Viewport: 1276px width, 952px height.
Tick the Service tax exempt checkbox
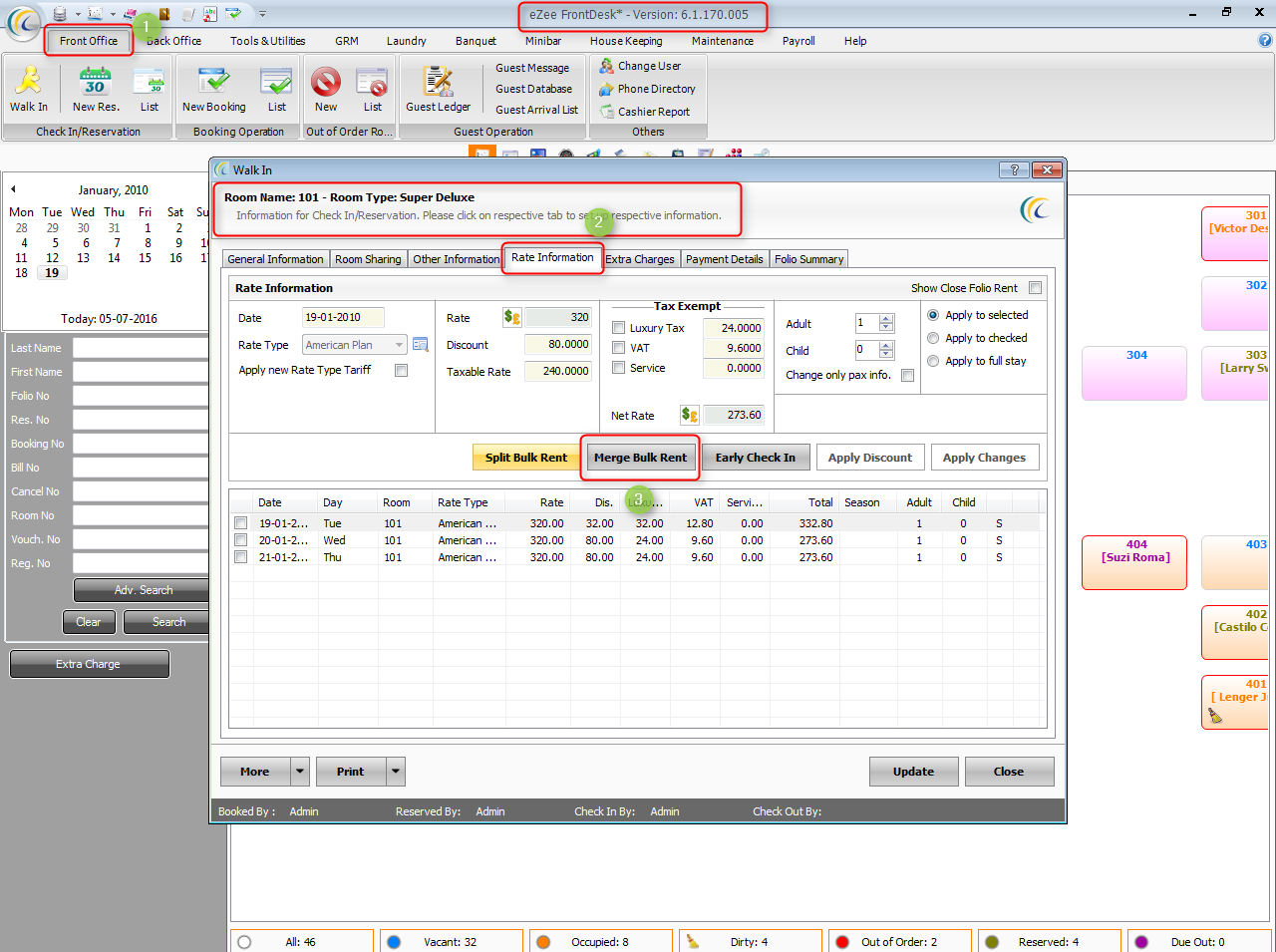(618, 368)
